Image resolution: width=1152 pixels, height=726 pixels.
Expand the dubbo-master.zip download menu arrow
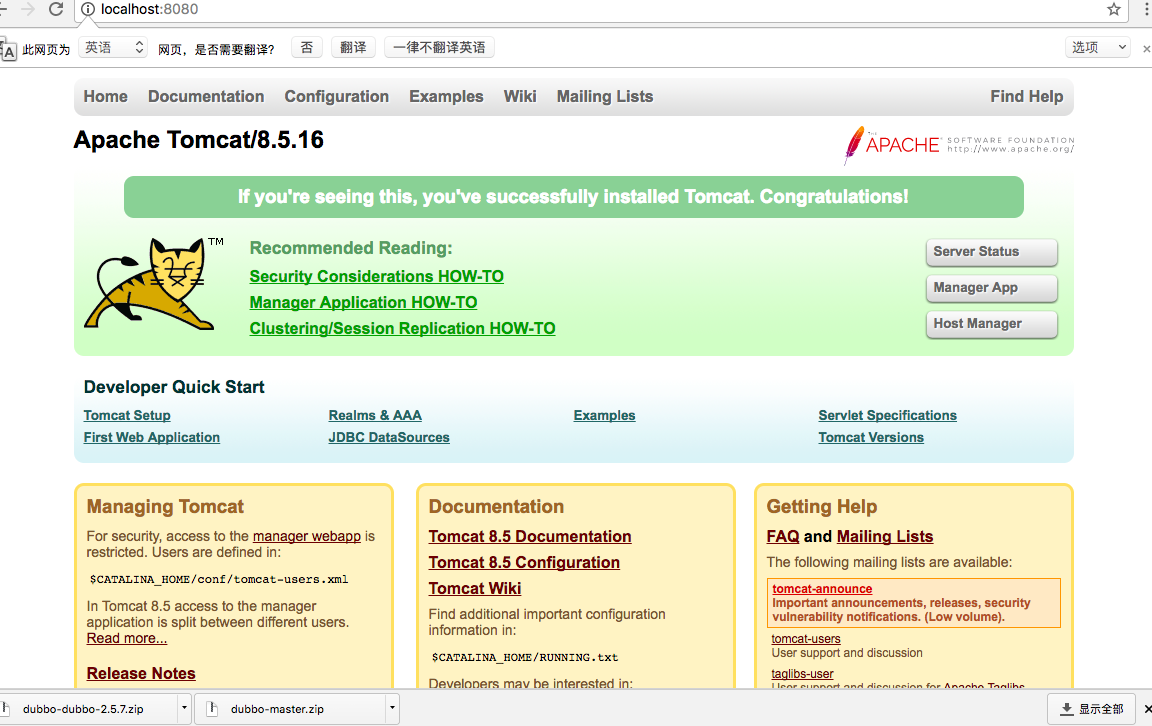(392, 708)
